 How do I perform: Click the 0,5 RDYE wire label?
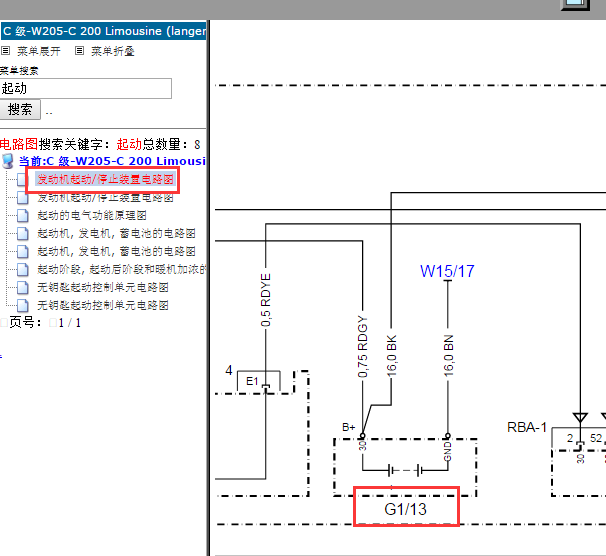click(x=266, y=300)
